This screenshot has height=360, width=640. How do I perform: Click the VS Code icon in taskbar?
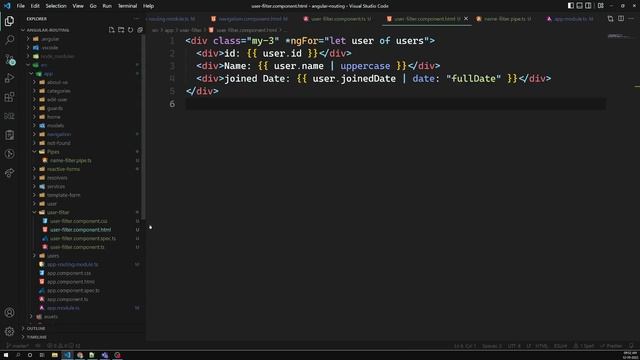67,355
